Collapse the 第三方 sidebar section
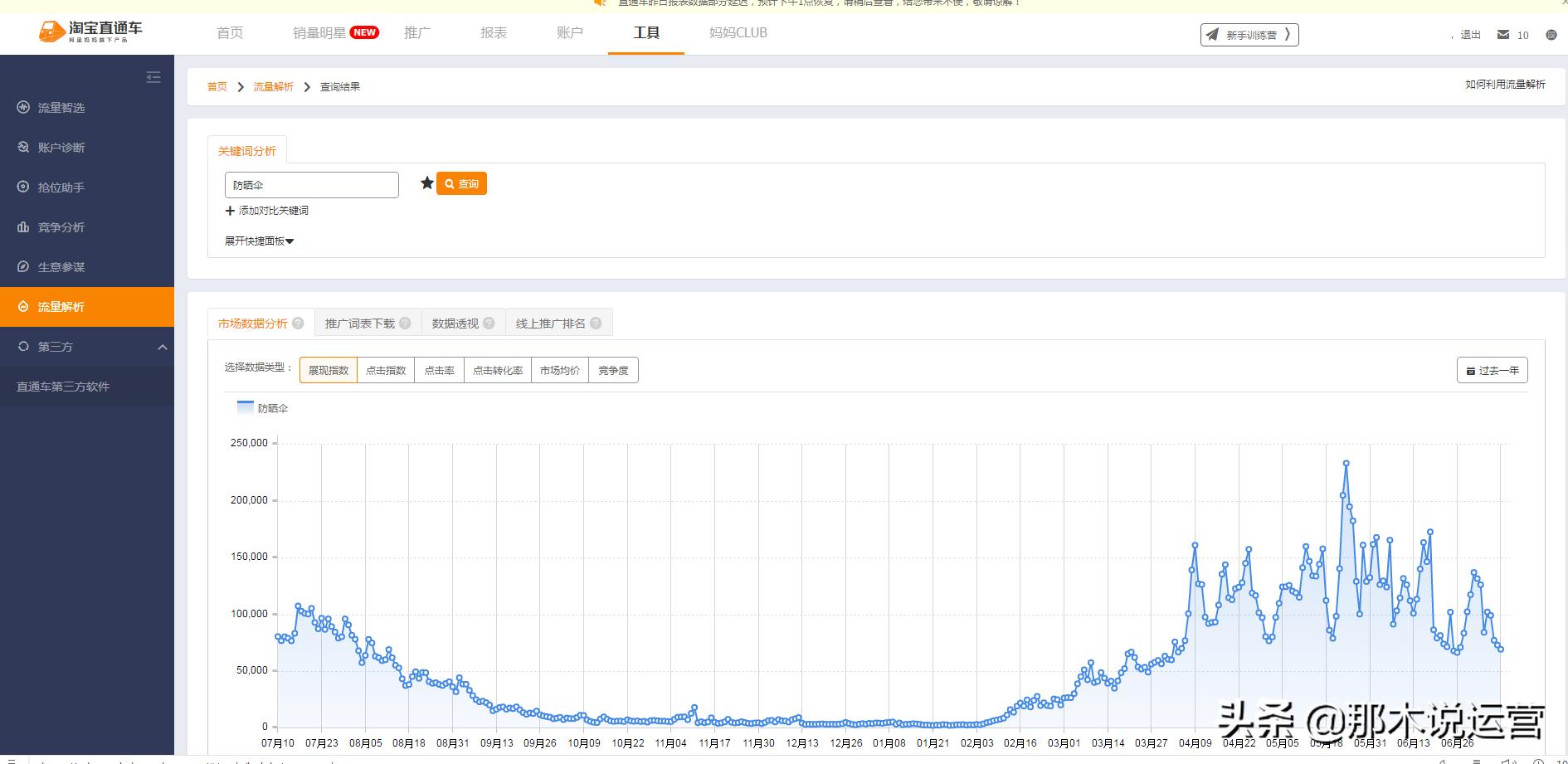1568x764 pixels. click(163, 347)
